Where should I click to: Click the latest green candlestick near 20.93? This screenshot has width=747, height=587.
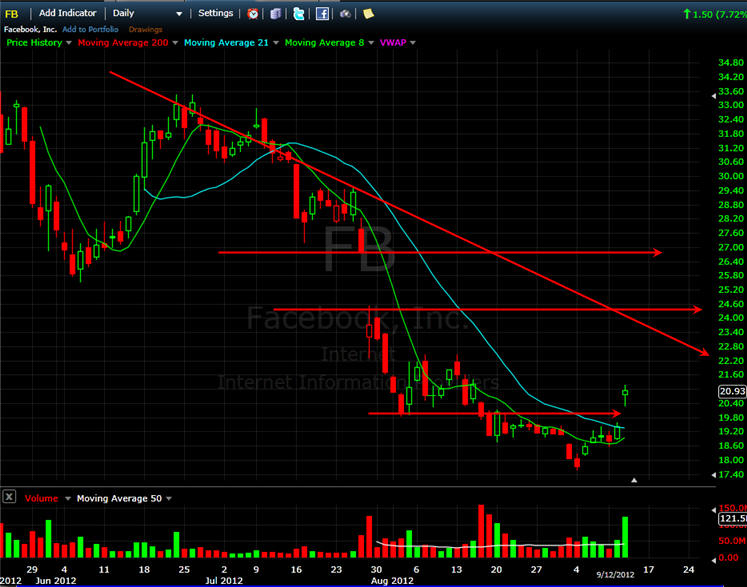(625, 395)
